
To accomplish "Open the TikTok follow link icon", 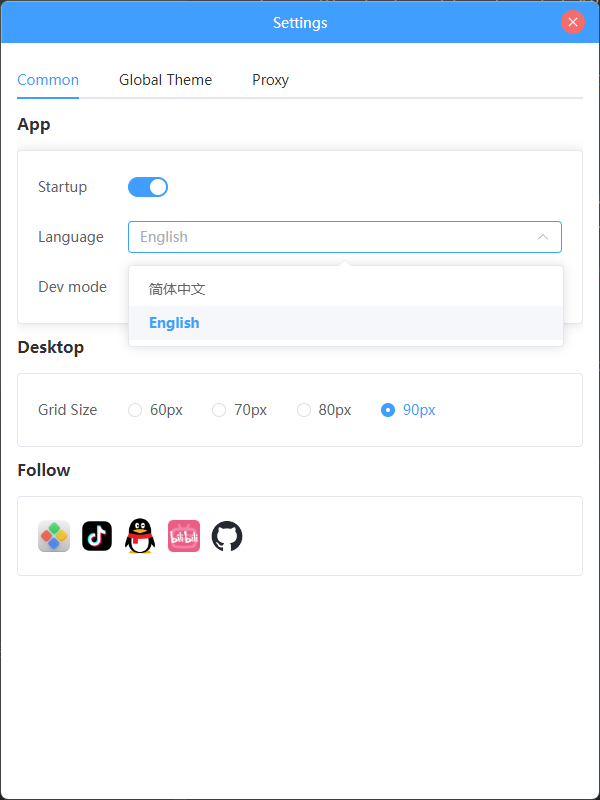I will [x=97, y=536].
